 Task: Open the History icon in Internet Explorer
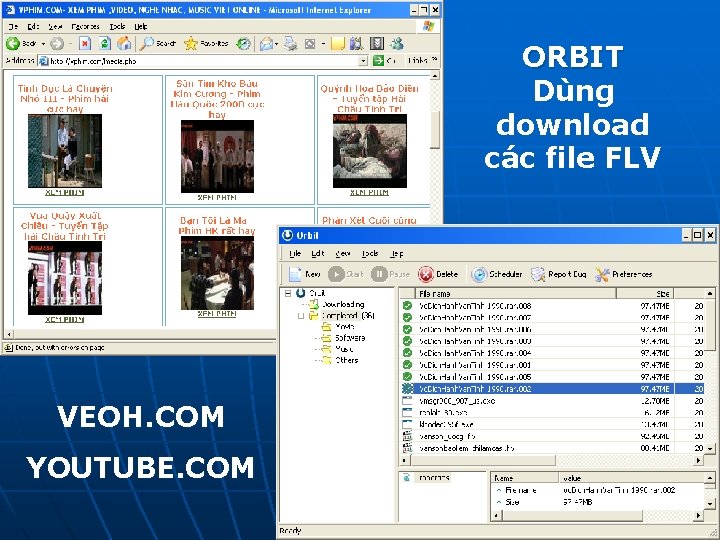point(243,44)
